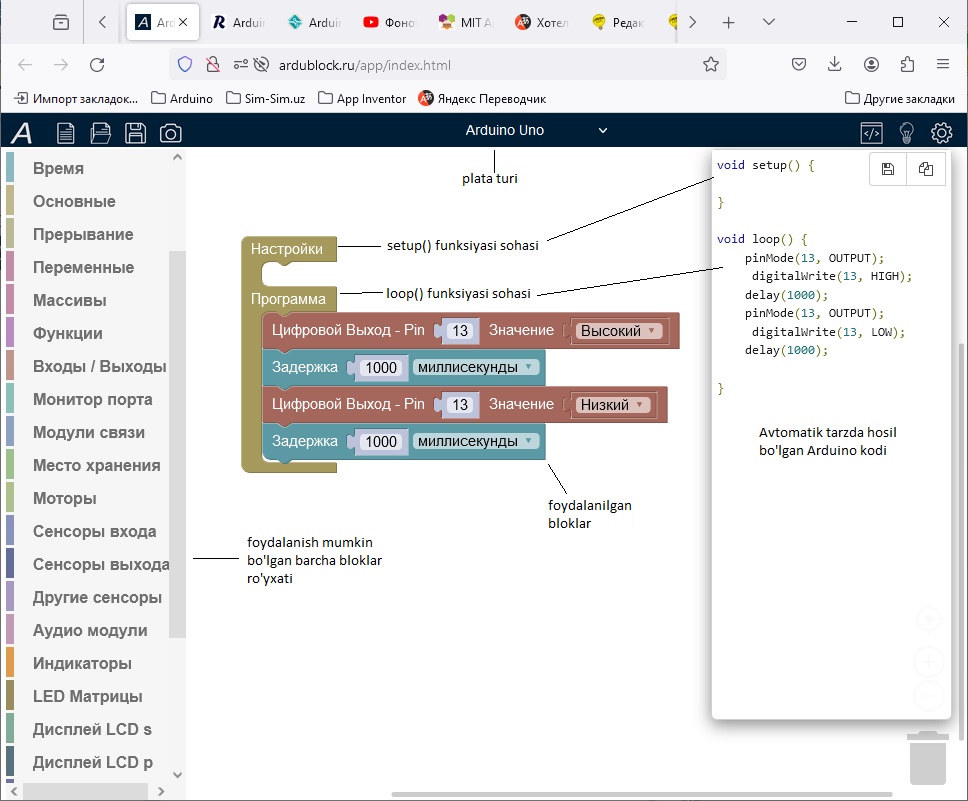968x801 pixels.
Task: Copy the generated Arduino code
Action: pyautogui.click(x=926, y=170)
